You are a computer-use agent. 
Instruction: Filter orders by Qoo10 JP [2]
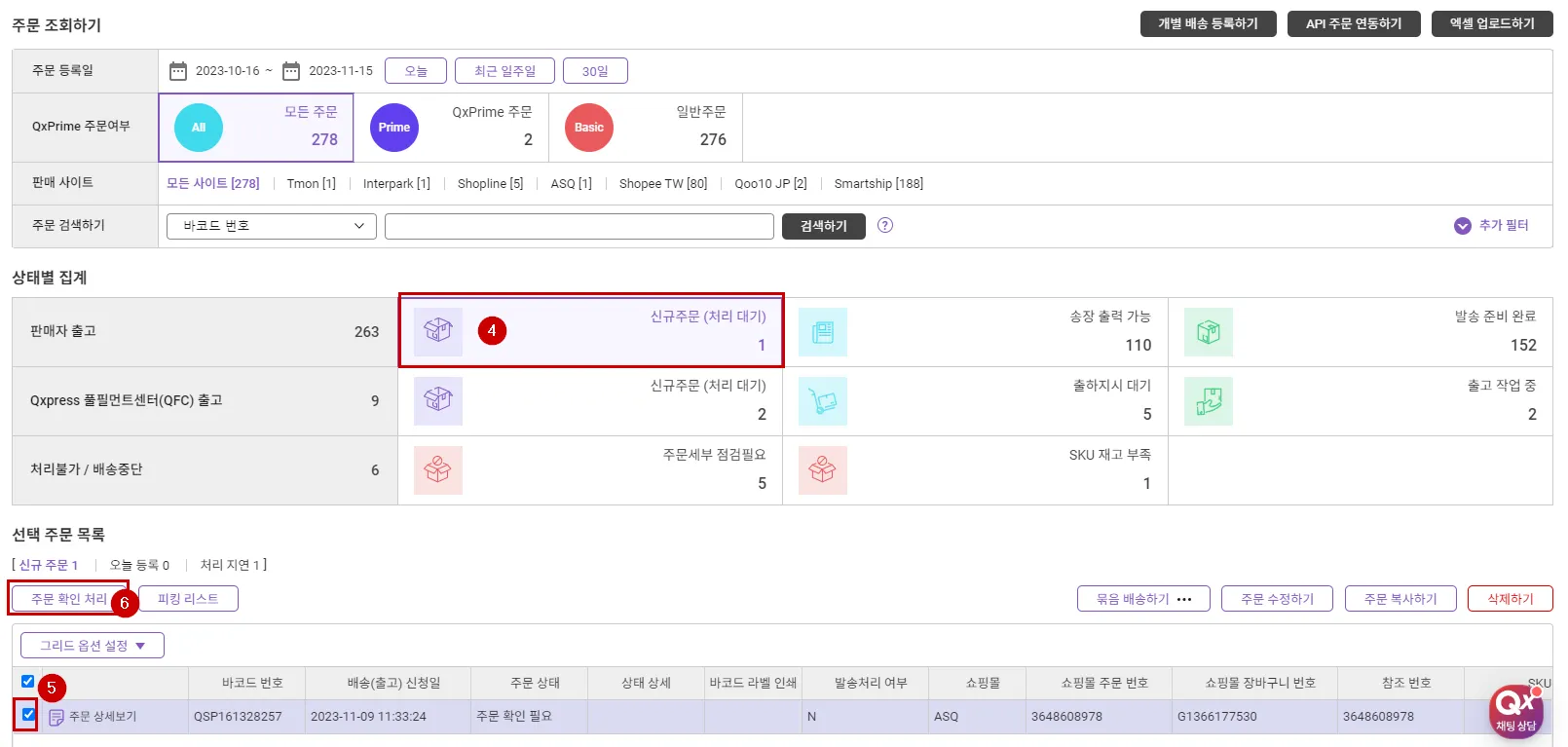tap(770, 183)
